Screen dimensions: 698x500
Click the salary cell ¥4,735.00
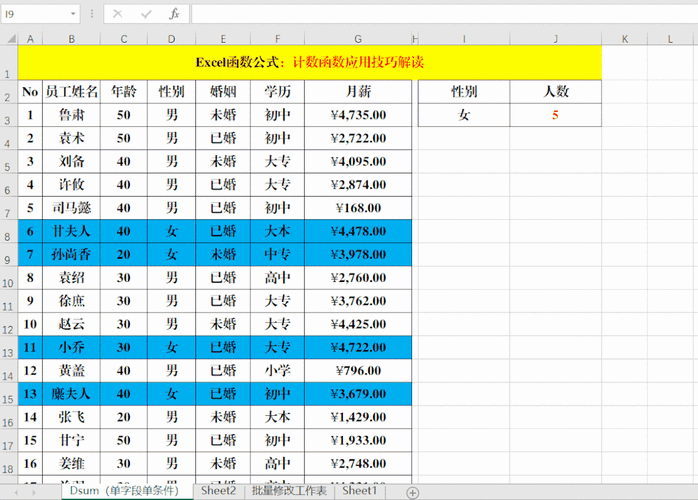tap(358, 115)
